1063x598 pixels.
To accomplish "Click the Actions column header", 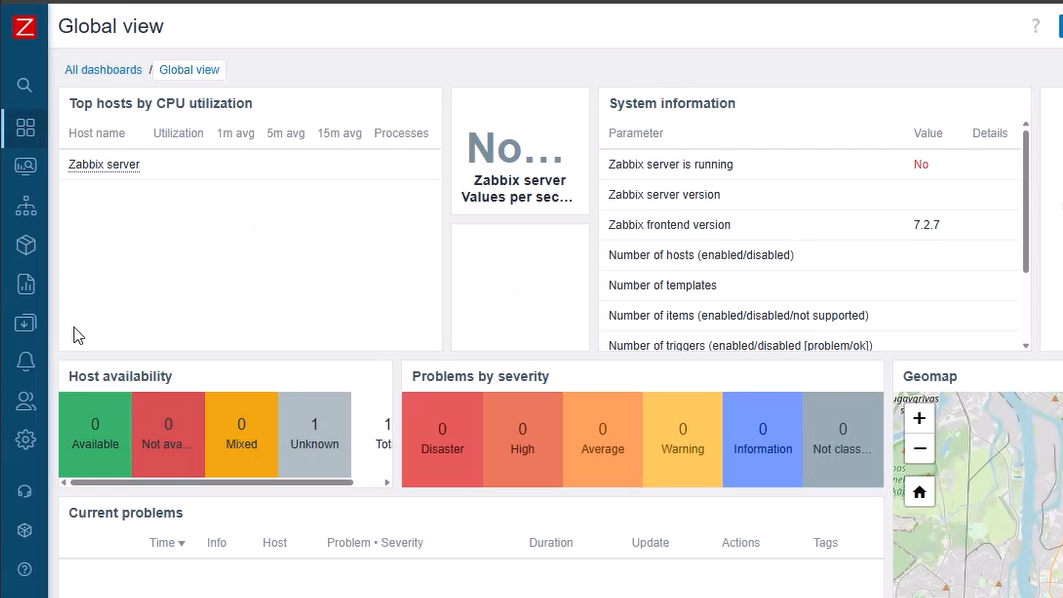I will [741, 543].
